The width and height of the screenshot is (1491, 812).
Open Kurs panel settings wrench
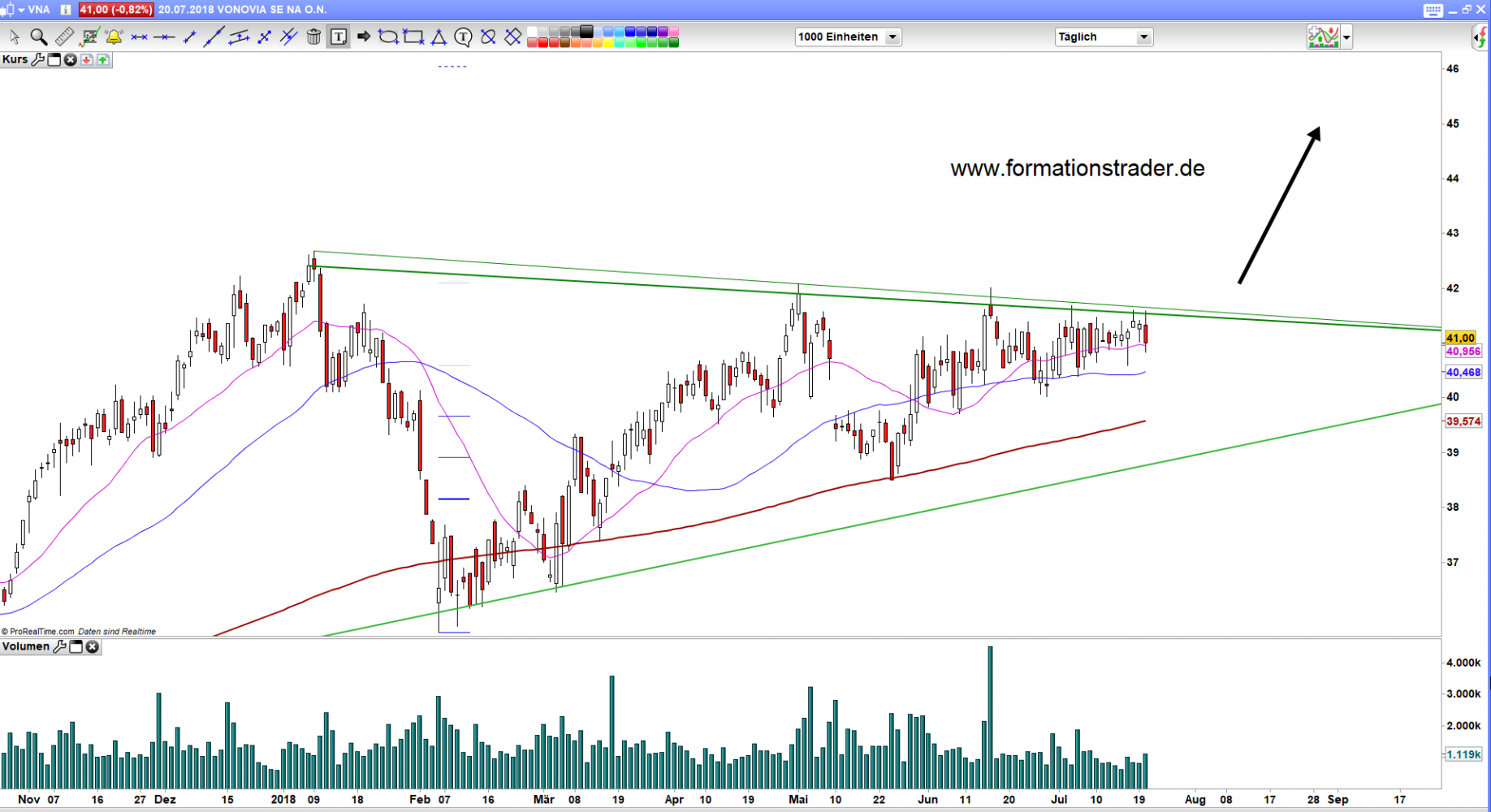click(38, 60)
